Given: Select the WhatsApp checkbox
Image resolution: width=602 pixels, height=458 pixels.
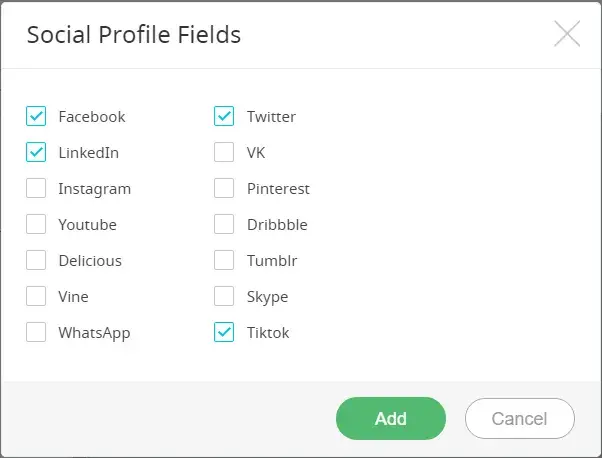Looking at the screenshot, I should point(36,333).
